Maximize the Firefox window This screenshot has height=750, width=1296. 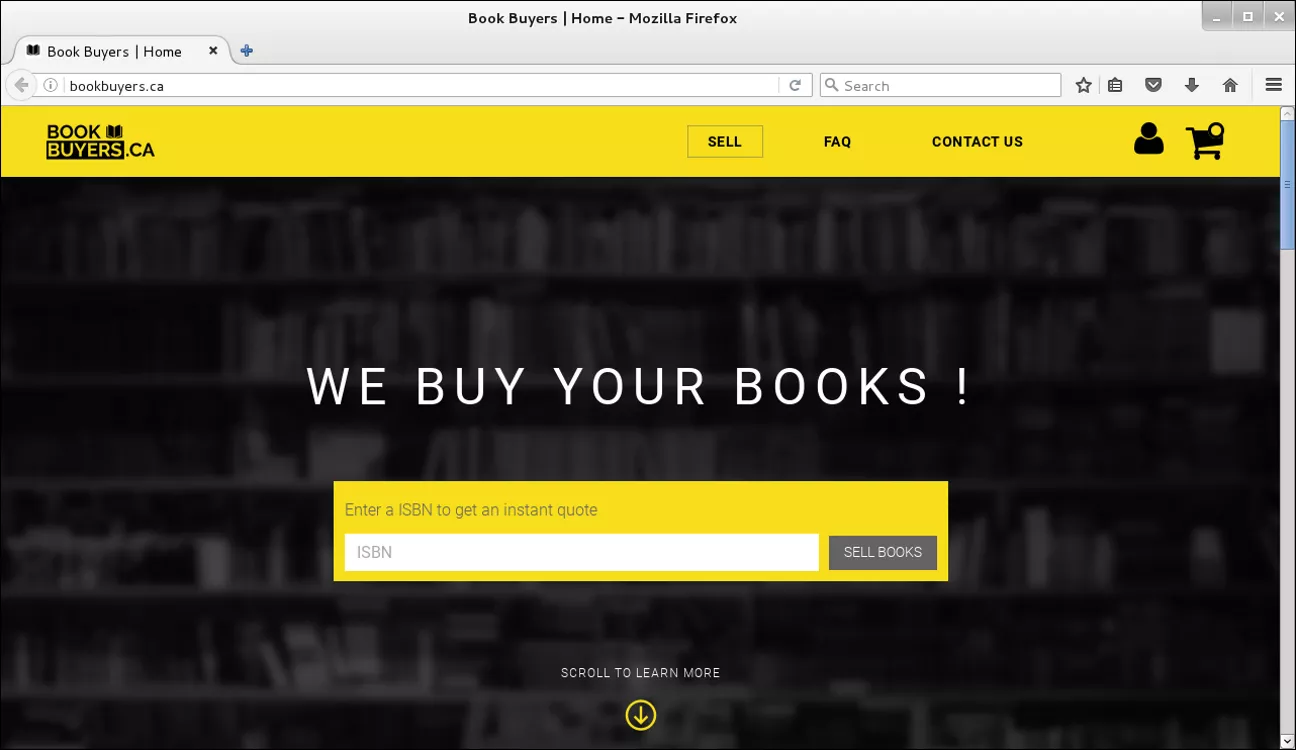[x=1248, y=16]
